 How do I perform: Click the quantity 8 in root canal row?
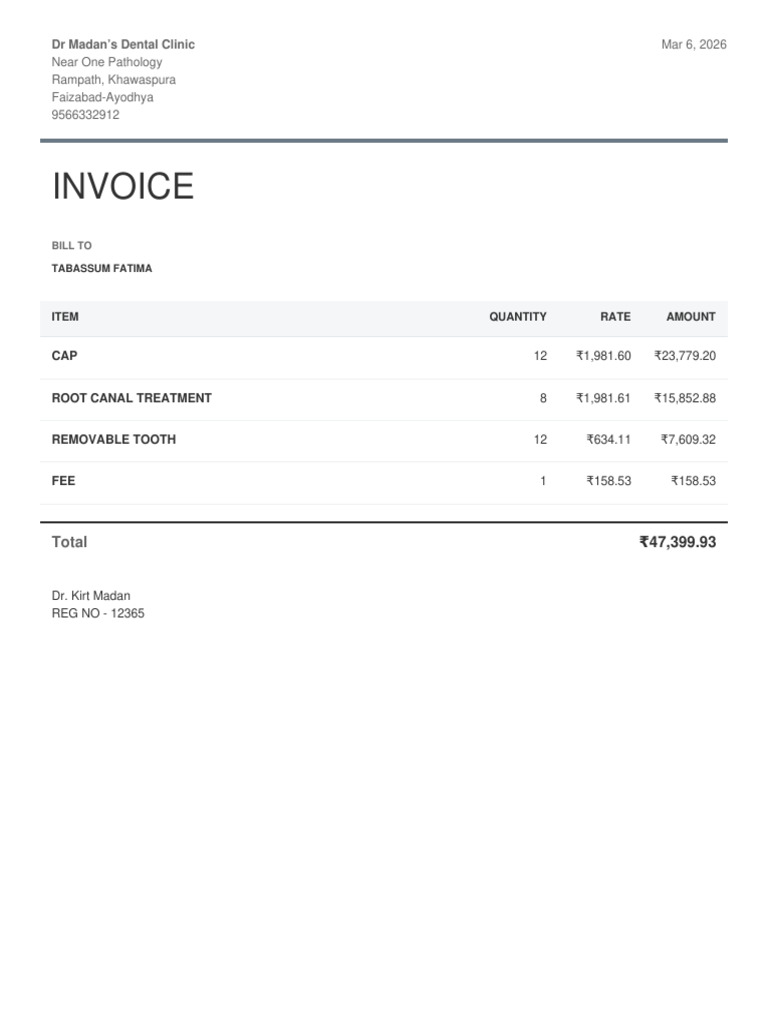click(543, 398)
